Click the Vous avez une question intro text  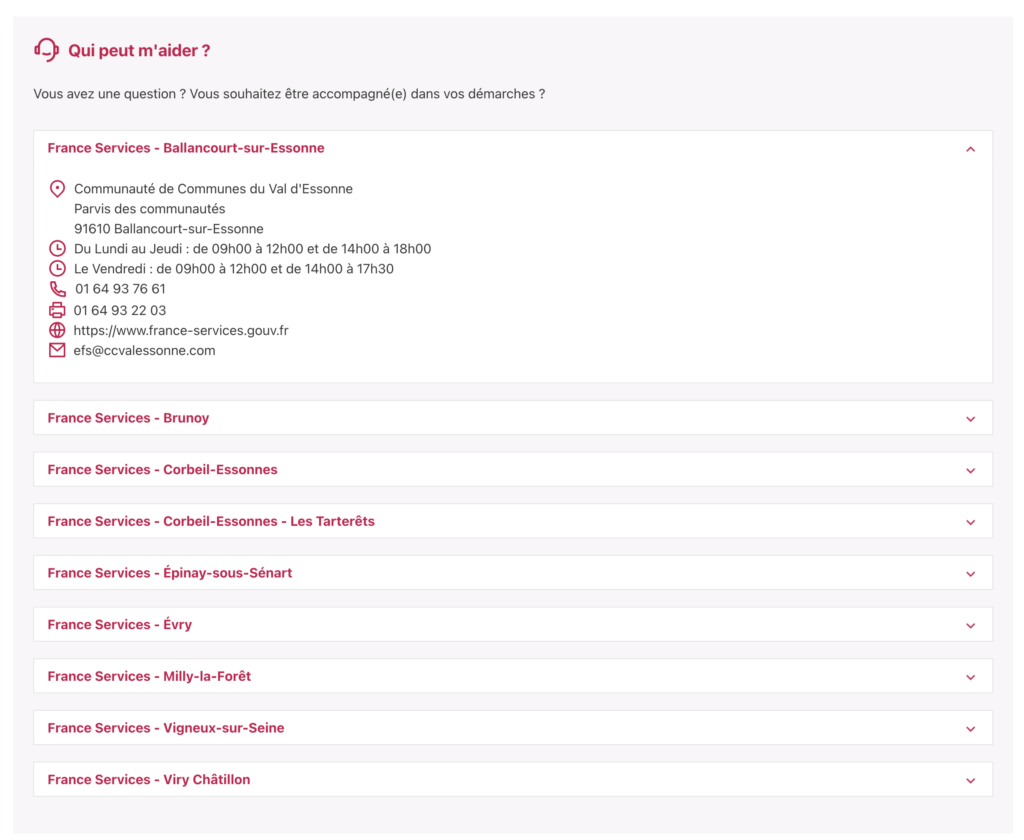click(x=289, y=94)
